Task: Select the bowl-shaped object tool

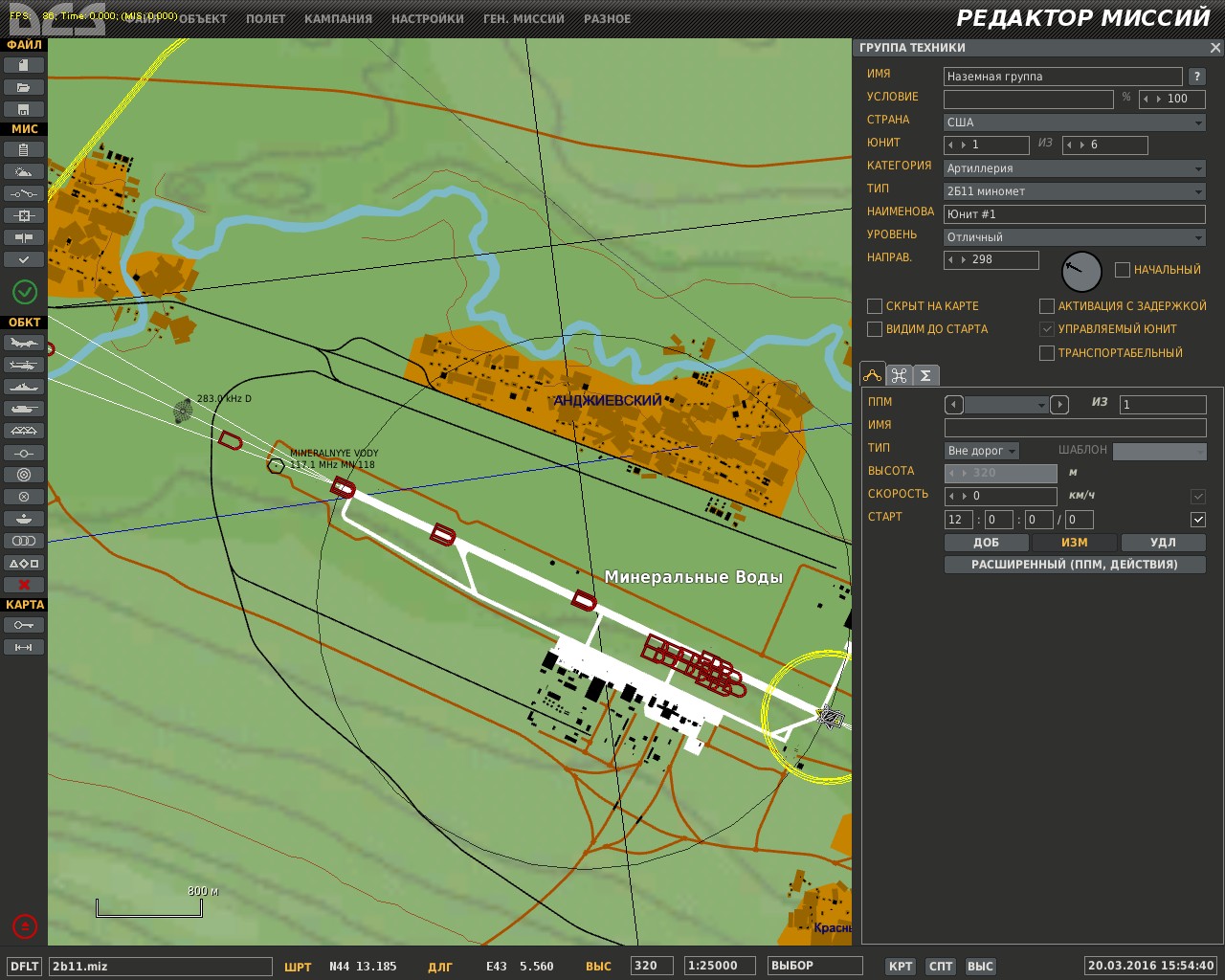Action: click(24, 519)
